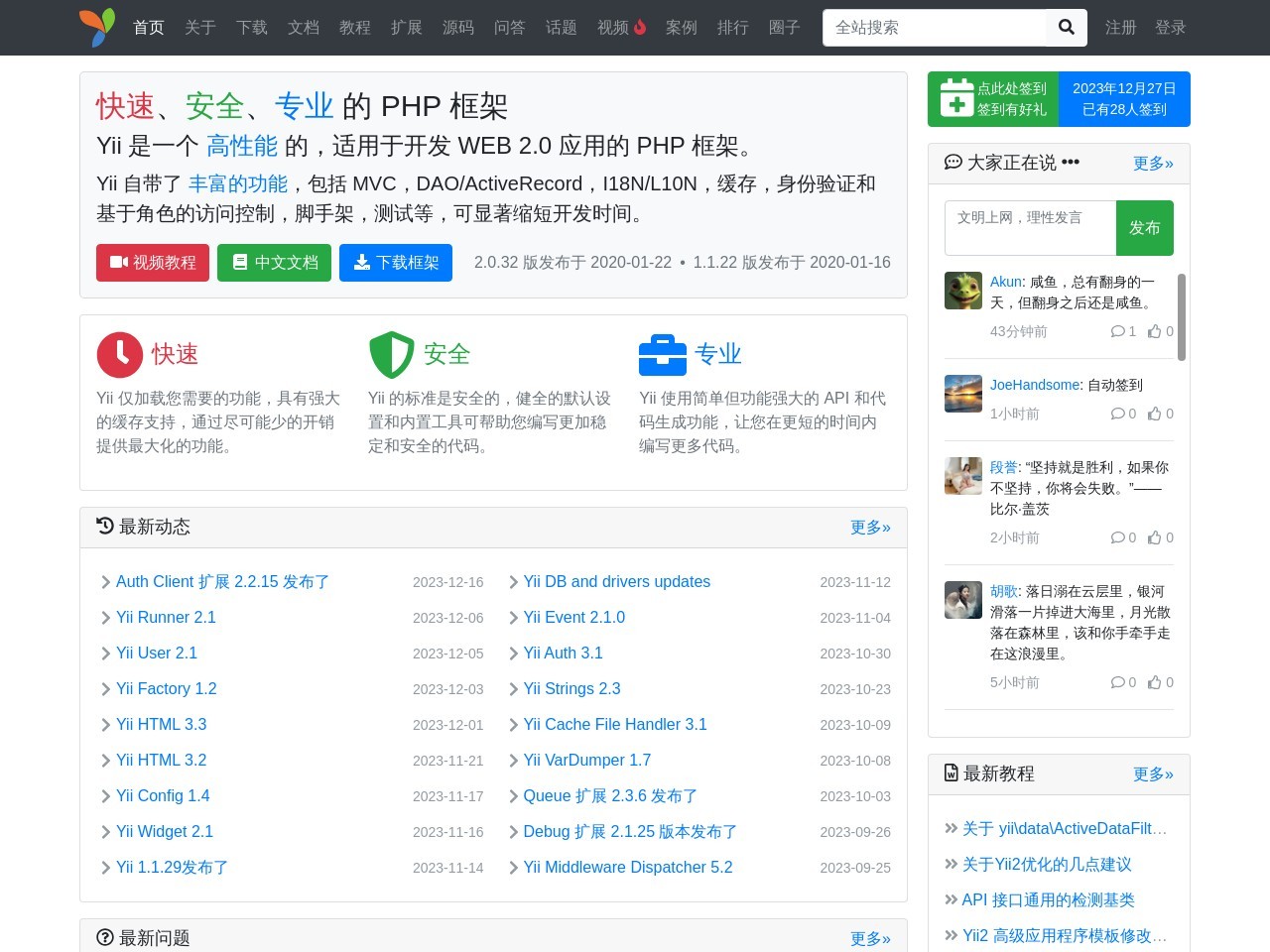Open 更多» link beside 最新动态
The width and height of the screenshot is (1270, 952).
coord(869,528)
